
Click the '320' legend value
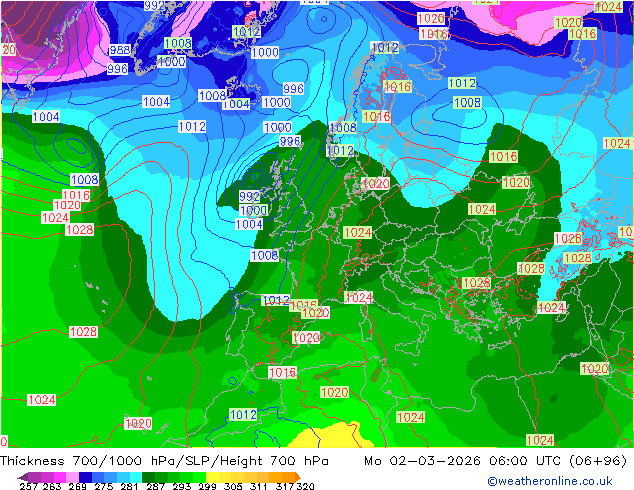(305, 486)
